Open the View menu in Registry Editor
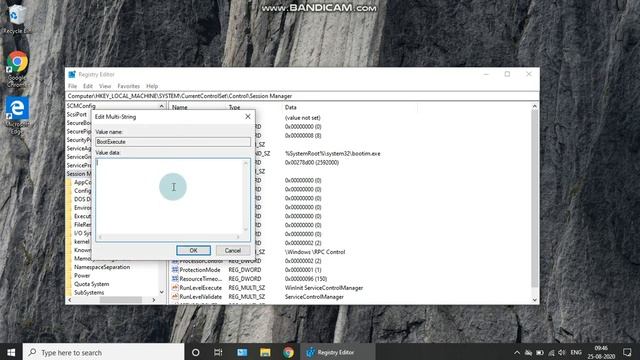The image size is (640, 360). (105, 86)
